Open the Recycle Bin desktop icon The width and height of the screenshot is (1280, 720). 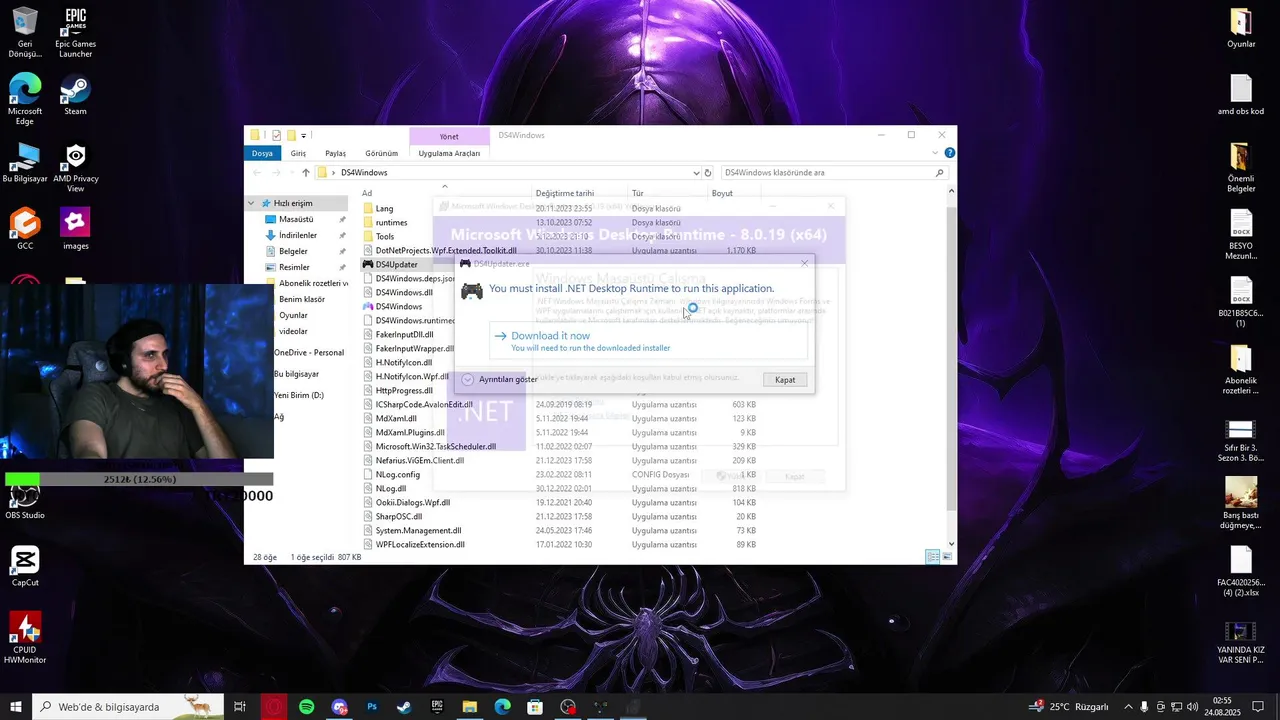[x=25, y=33]
